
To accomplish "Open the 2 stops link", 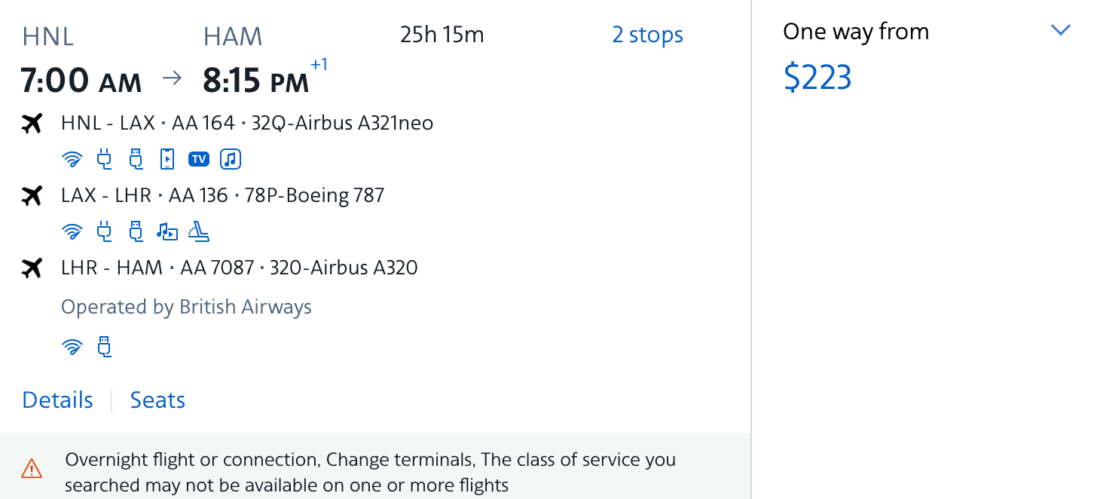I will tap(647, 35).
